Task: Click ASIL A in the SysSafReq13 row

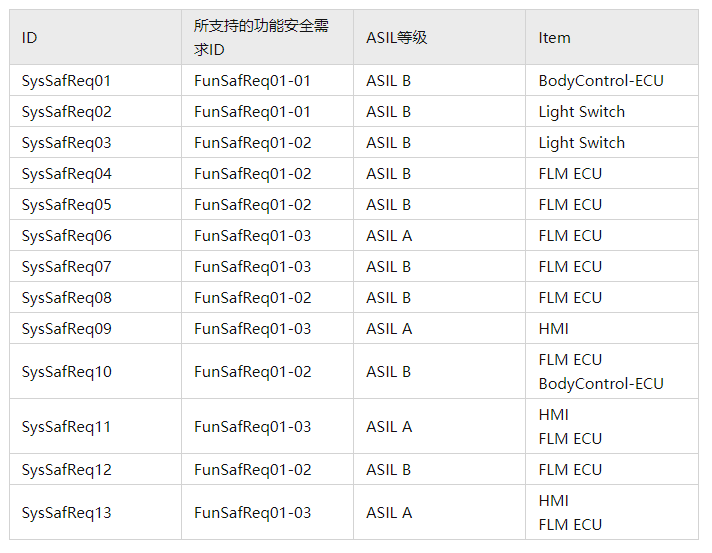Action: tap(388, 513)
